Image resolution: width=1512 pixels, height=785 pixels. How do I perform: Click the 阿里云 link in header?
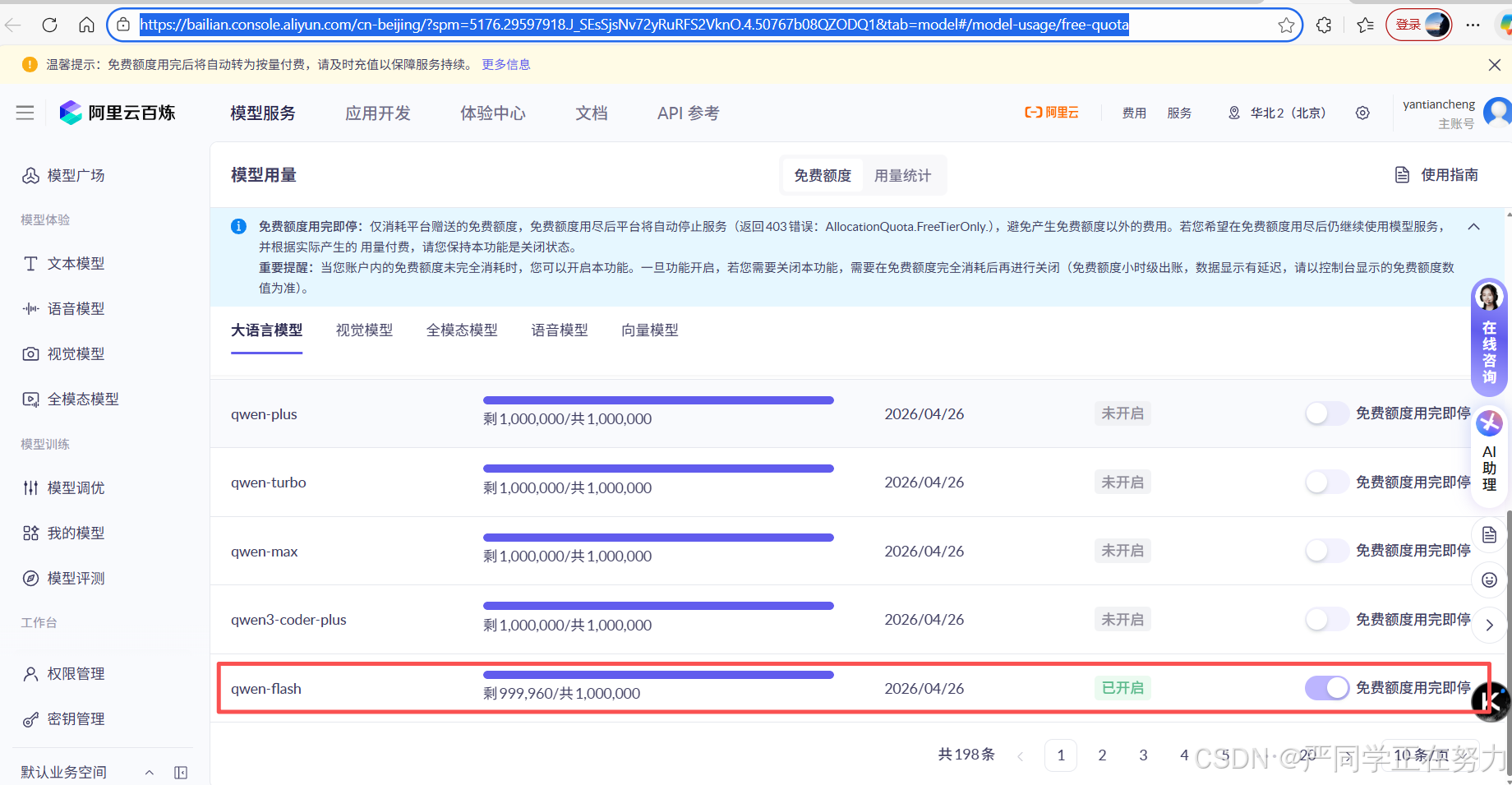click(1051, 113)
